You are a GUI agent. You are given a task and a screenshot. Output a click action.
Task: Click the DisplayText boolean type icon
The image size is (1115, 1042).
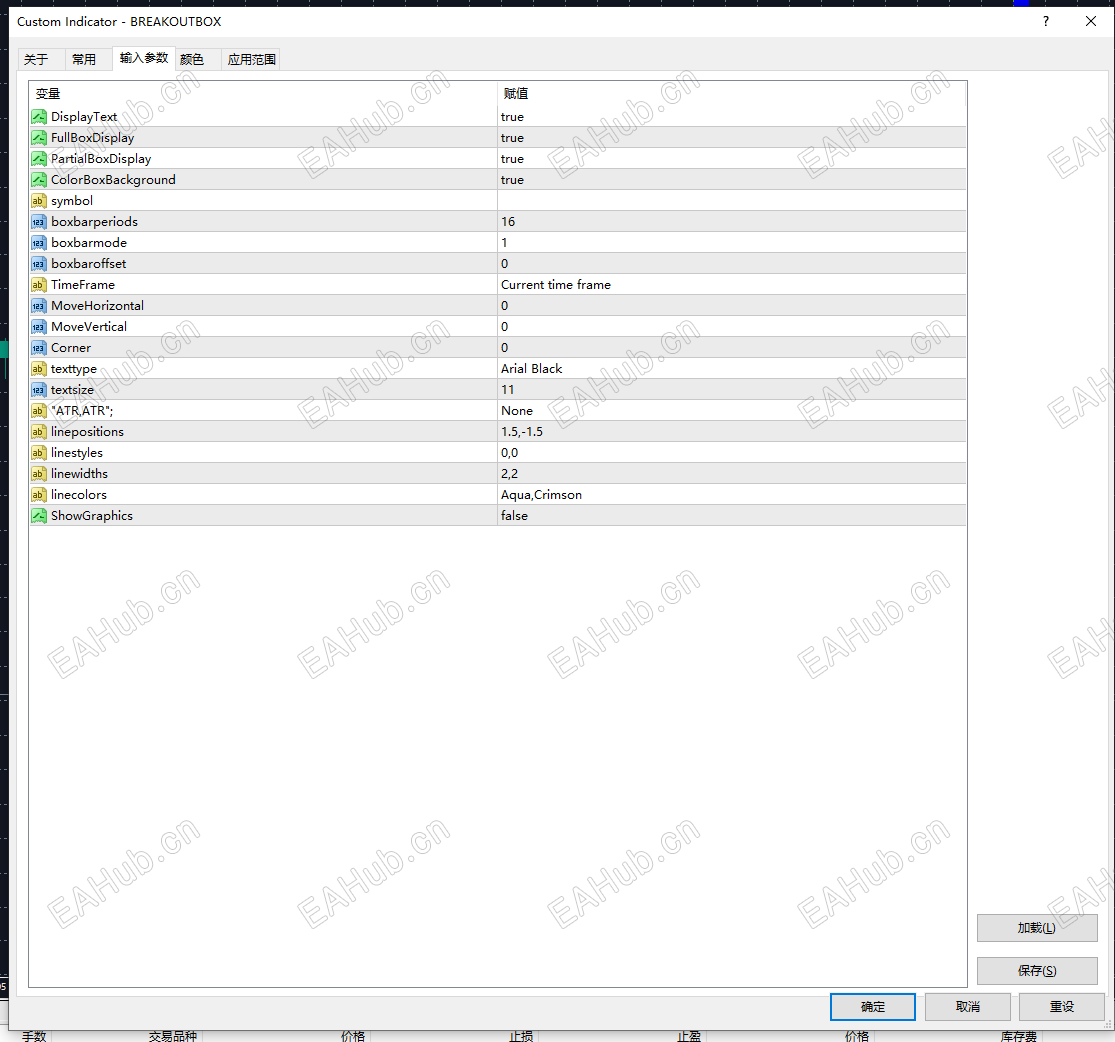[38, 117]
